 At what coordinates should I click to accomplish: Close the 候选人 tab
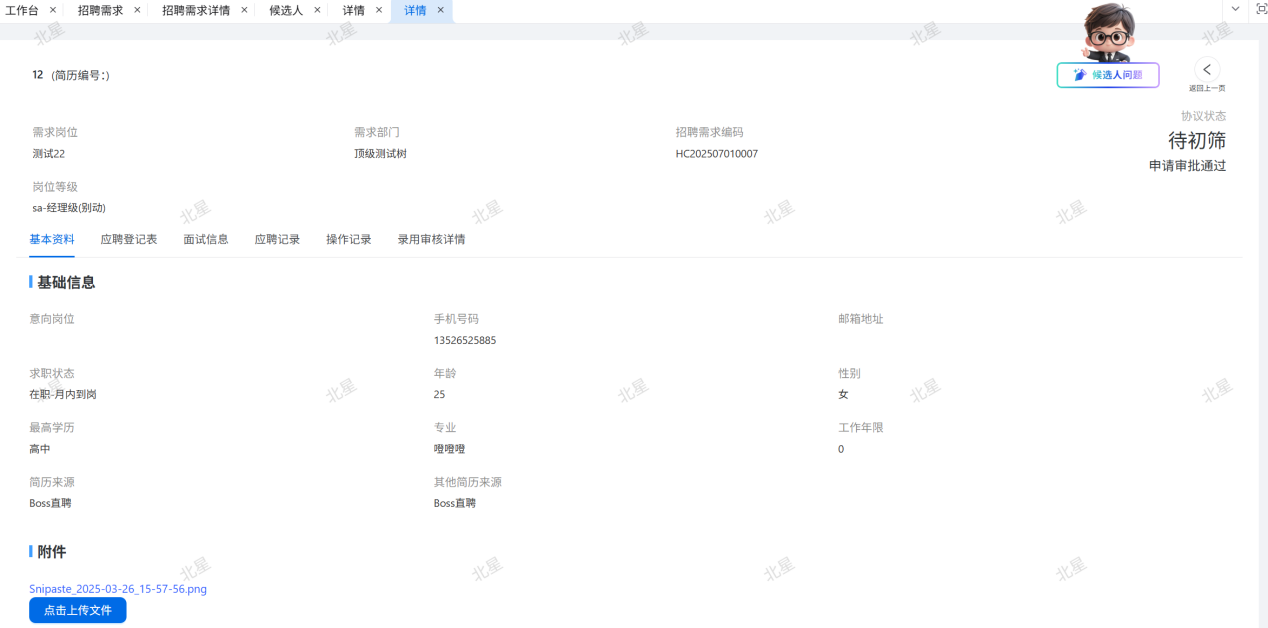tap(317, 10)
